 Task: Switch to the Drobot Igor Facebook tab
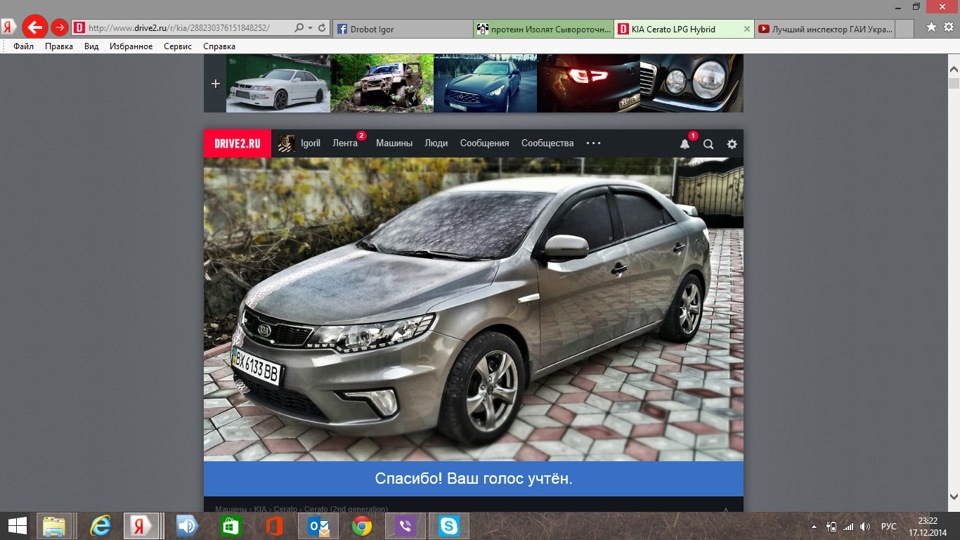click(402, 29)
